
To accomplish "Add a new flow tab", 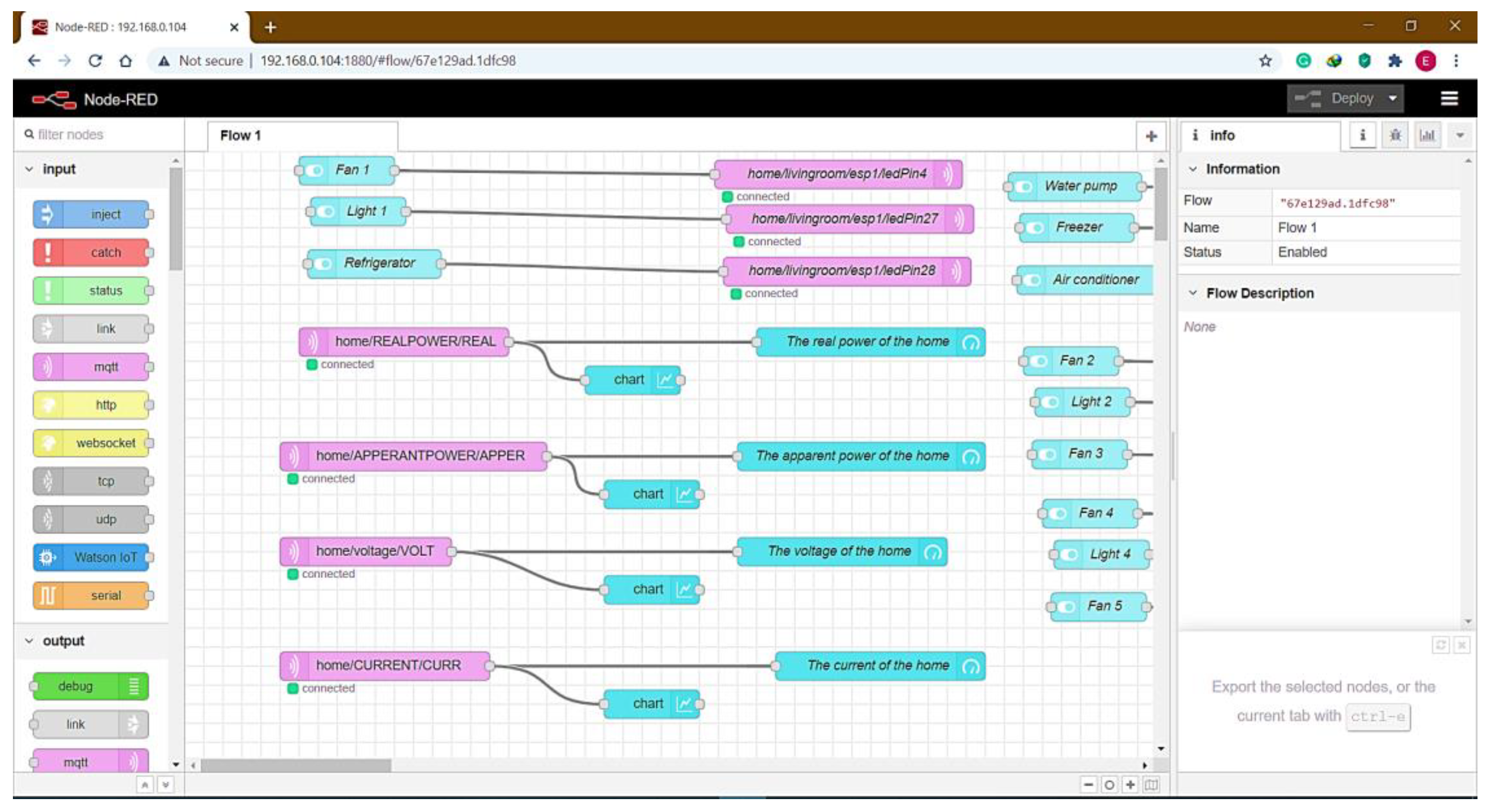I will 1151,136.
